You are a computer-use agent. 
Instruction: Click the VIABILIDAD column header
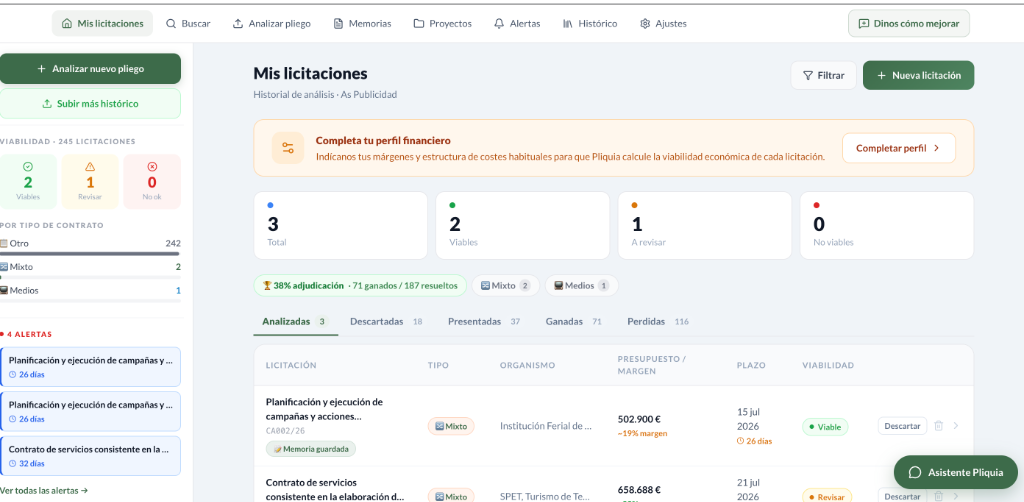(827, 366)
